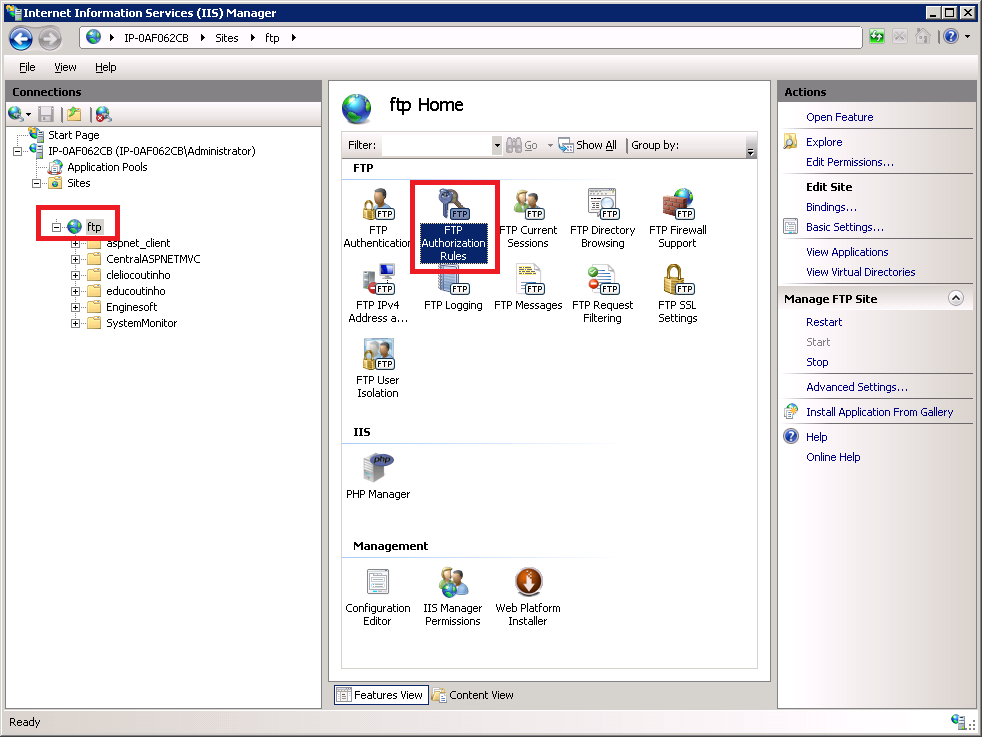Click Install Application From Gallery
This screenshot has width=982, height=737.
879,413
